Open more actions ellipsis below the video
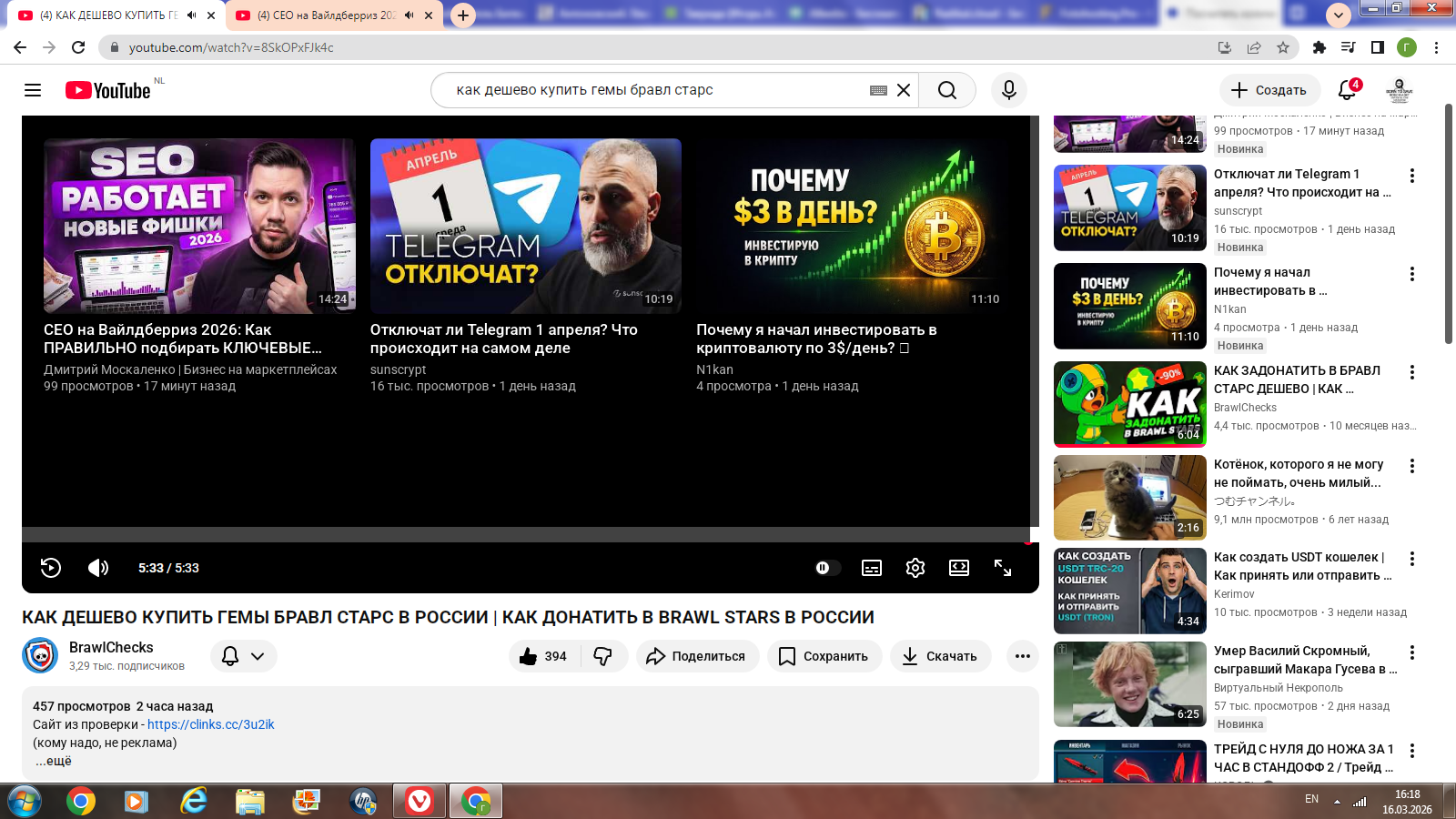 point(1023,656)
